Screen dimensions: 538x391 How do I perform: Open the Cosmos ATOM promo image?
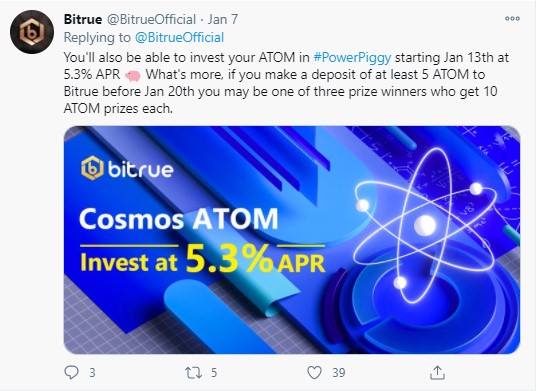pos(292,240)
